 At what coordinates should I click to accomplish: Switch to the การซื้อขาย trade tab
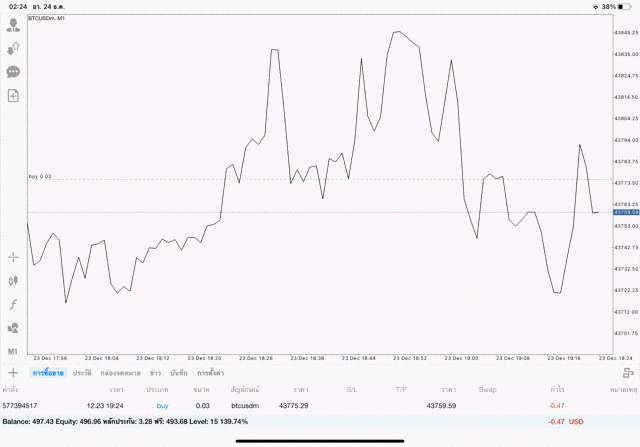48,372
